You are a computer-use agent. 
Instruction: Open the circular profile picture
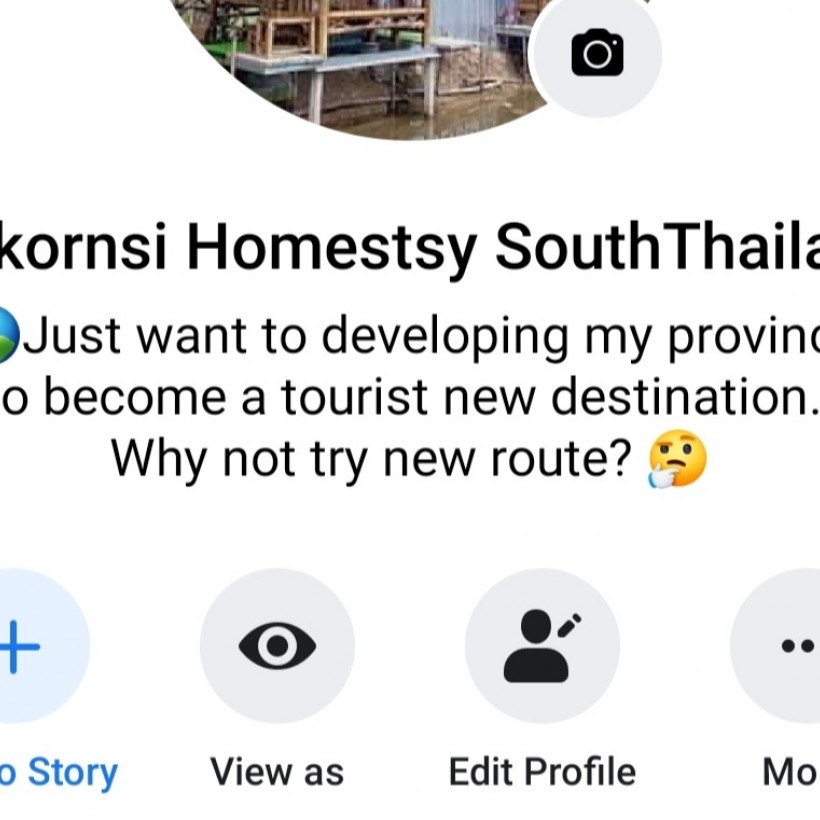pos(361,68)
